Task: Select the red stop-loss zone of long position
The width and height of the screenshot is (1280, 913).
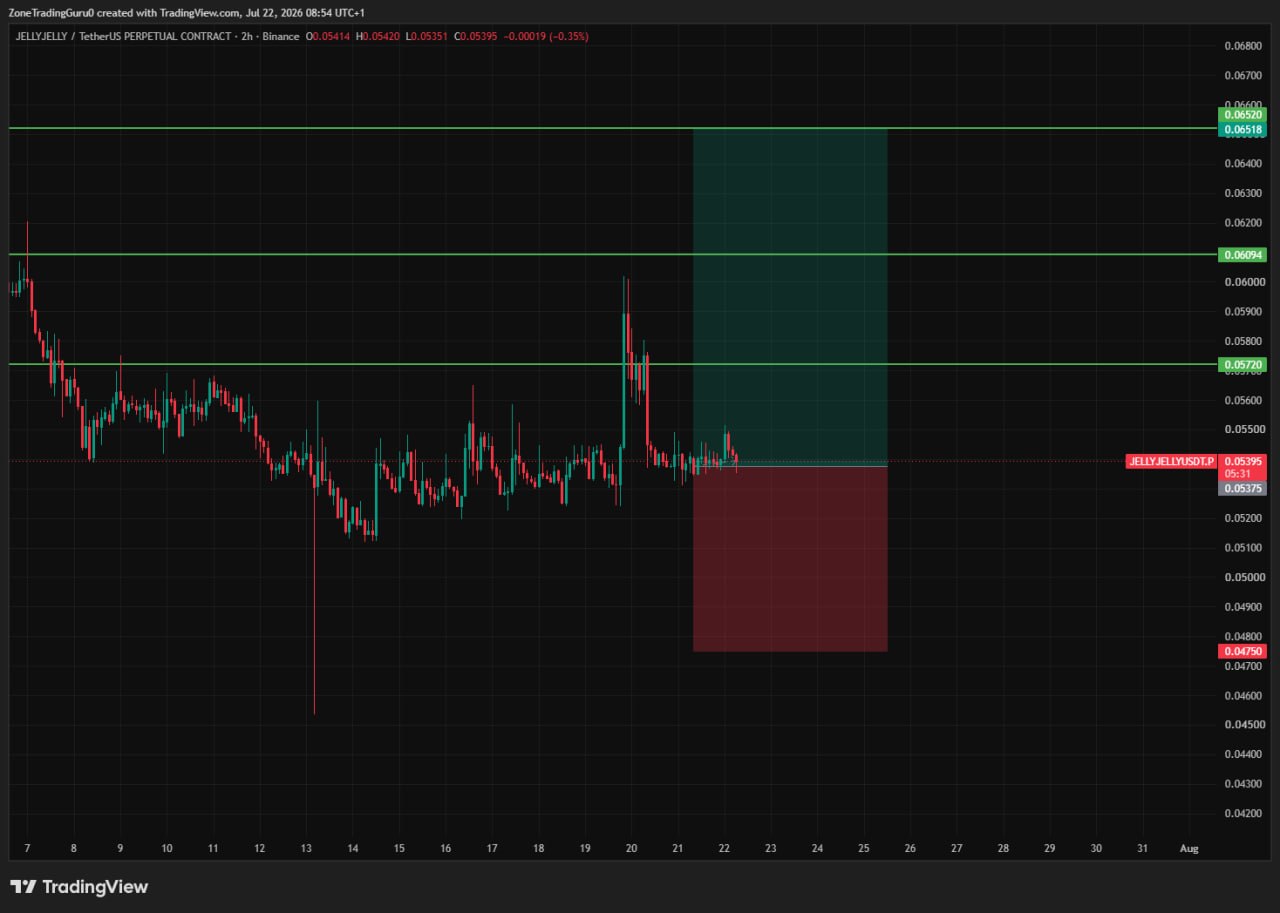Action: 790,559
